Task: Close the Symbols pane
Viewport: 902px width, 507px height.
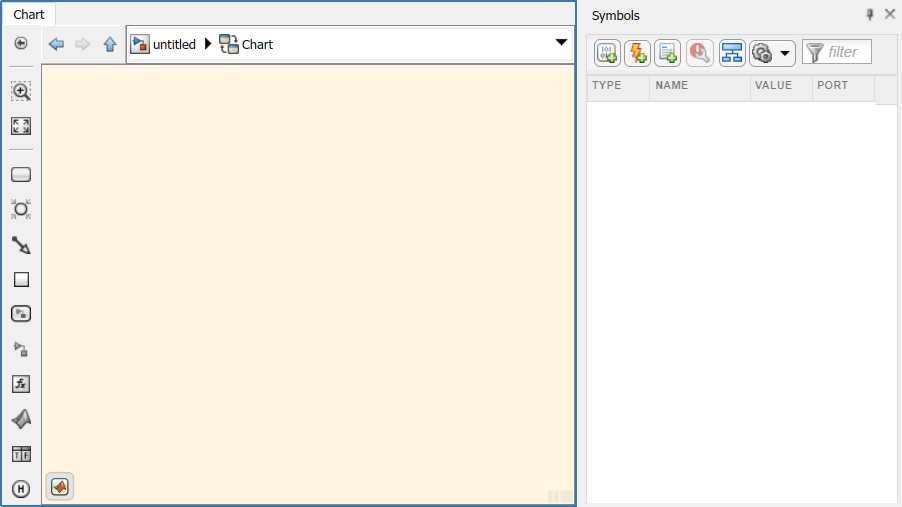Action: click(x=890, y=14)
